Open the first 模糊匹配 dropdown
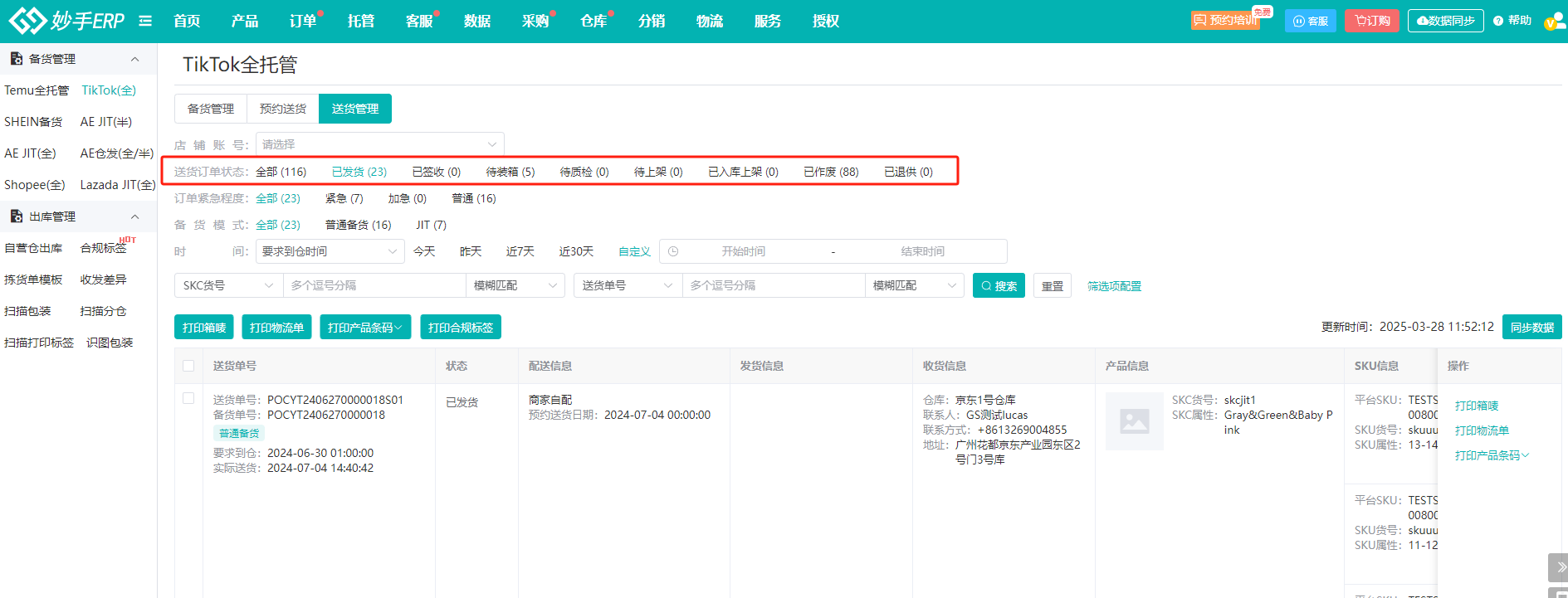This screenshot has width=1568, height=598. pyautogui.click(x=515, y=285)
